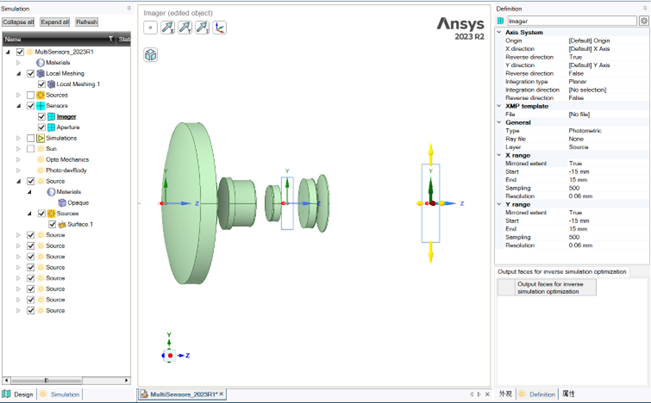Screen dimensions: 651x403
Task: Click the MultiSensors_2023R1 root icon
Action: (x=29, y=52)
